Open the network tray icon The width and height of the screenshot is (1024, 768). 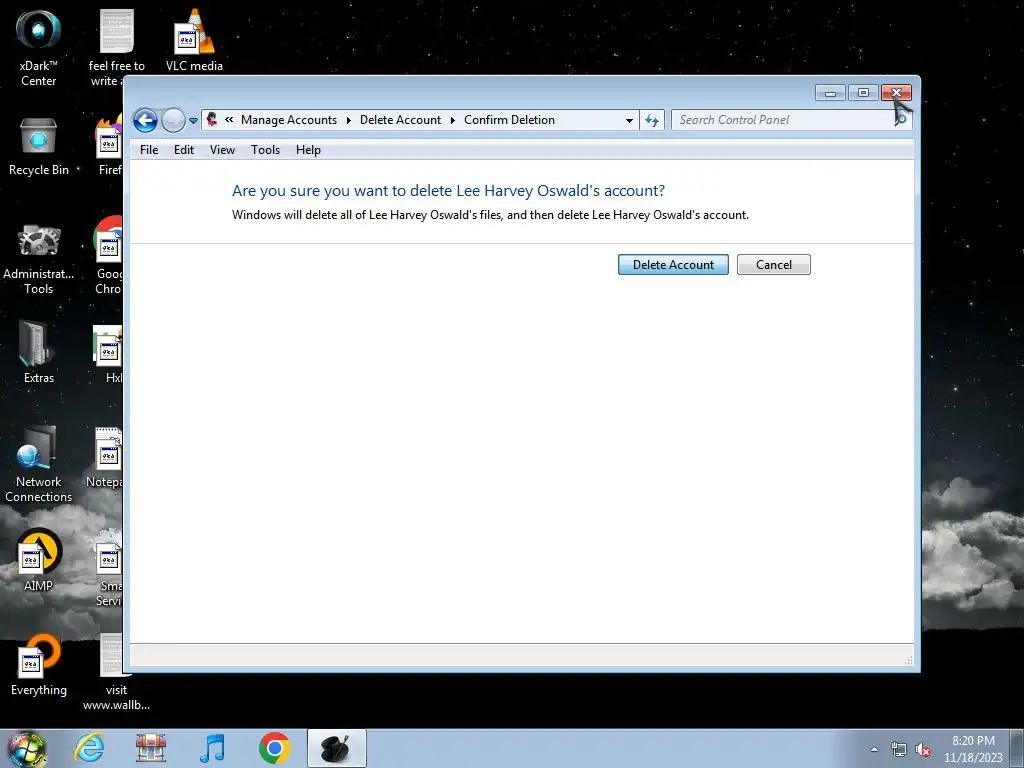click(899, 750)
